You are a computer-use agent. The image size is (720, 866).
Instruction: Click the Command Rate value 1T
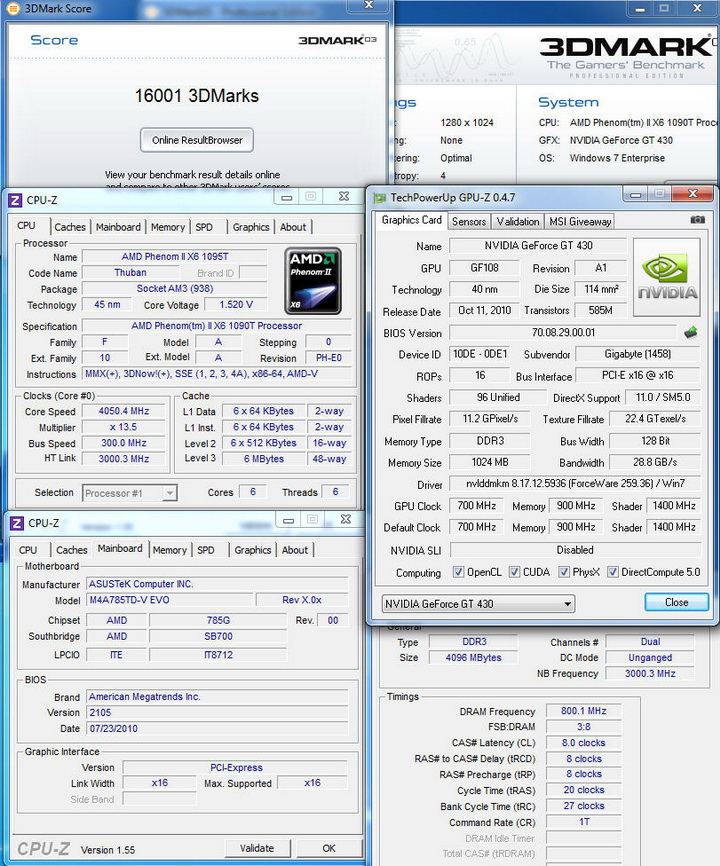[584, 822]
